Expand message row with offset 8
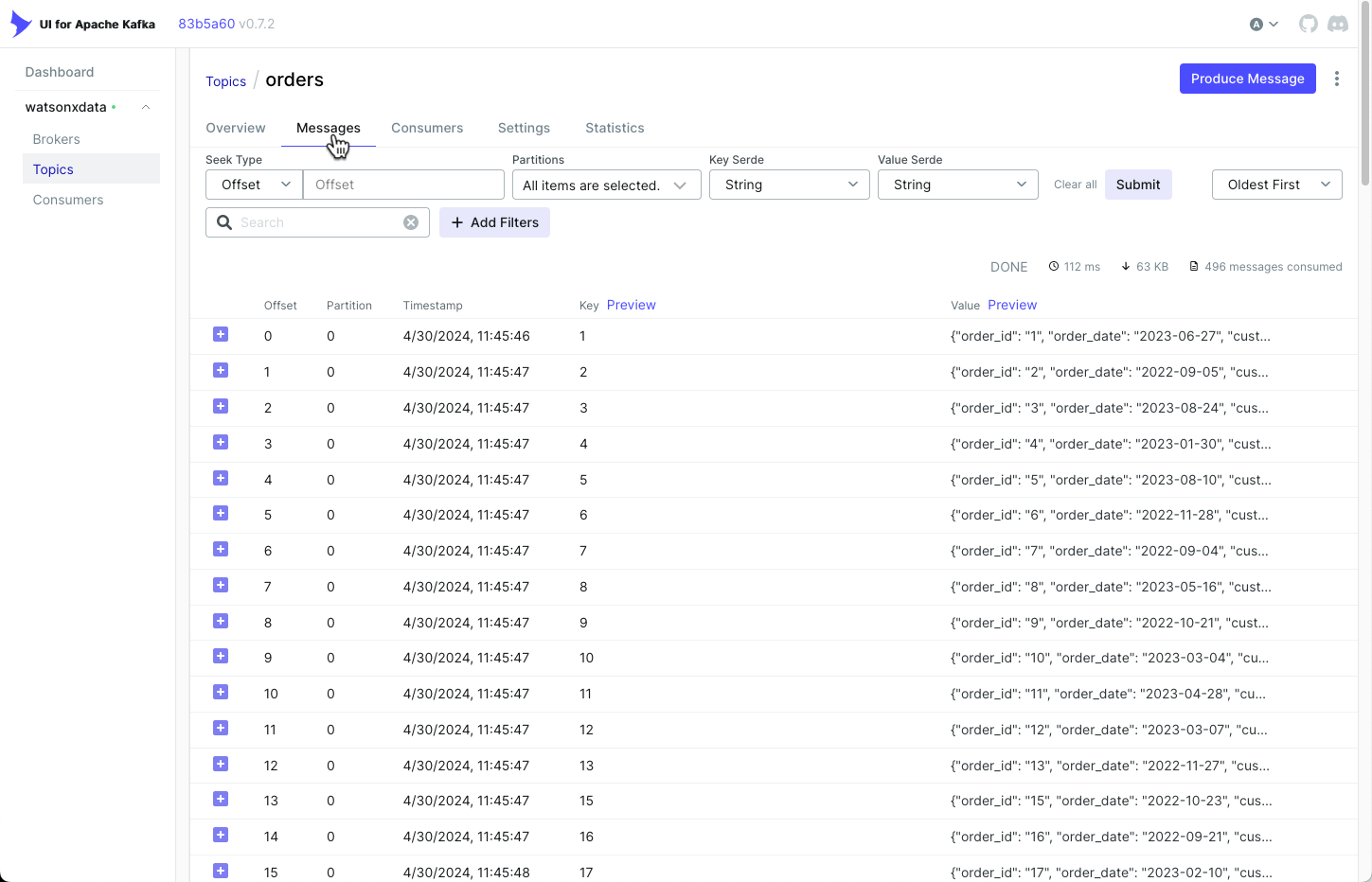 click(x=221, y=621)
